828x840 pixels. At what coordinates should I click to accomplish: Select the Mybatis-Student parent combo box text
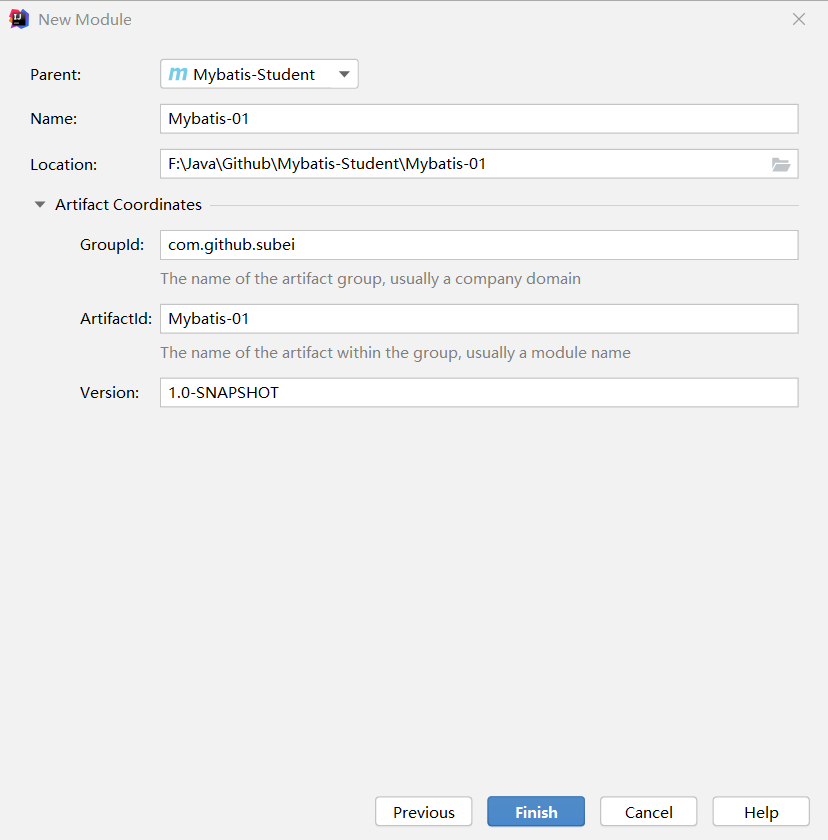click(254, 74)
